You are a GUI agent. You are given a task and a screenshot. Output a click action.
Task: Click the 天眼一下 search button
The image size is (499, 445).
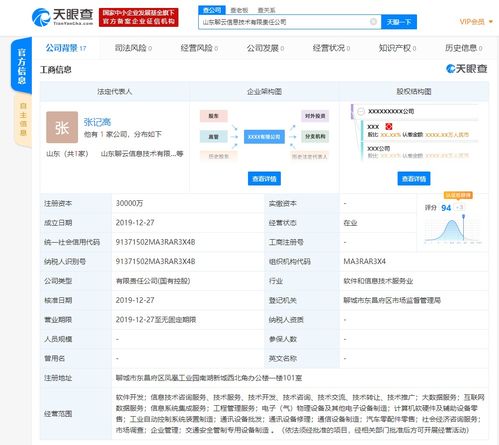(x=399, y=22)
